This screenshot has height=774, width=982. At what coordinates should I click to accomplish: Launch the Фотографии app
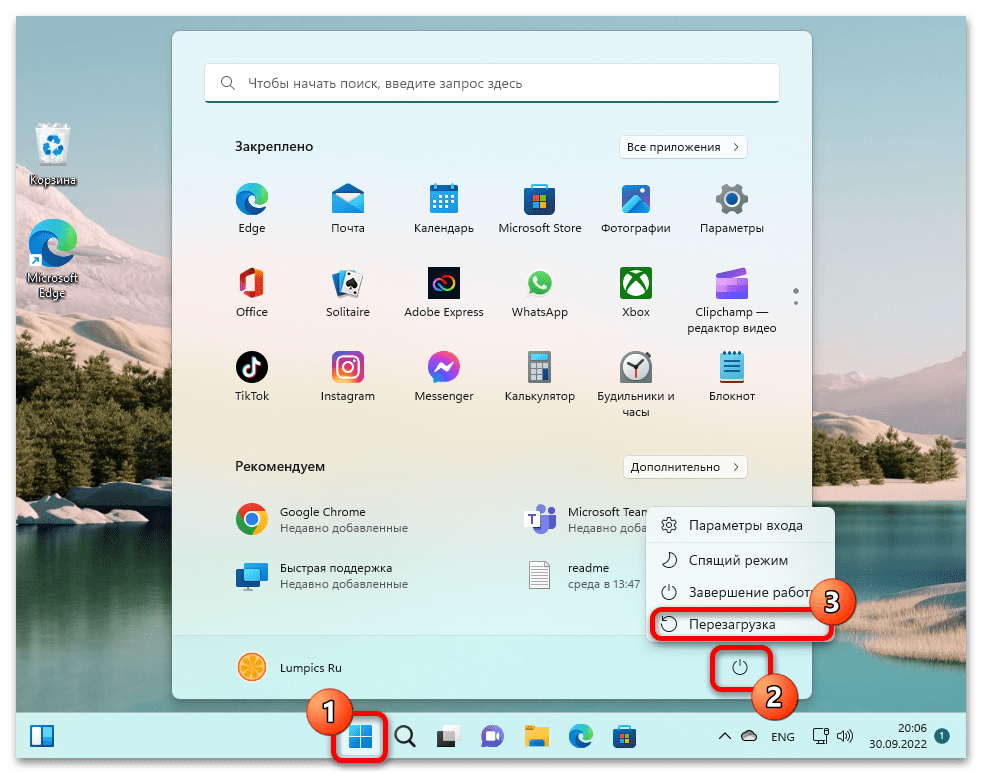tap(636, 209)
